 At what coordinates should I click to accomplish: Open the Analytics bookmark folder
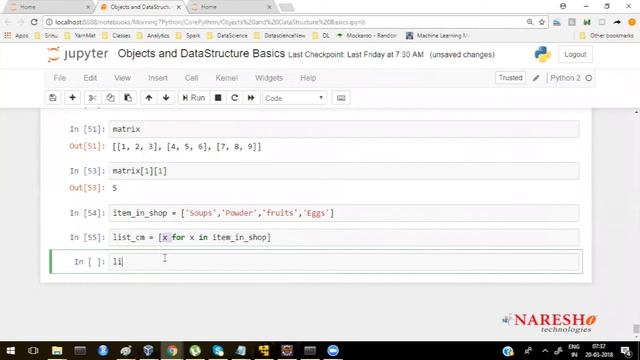pyautogui.click(x=153, y=36)
